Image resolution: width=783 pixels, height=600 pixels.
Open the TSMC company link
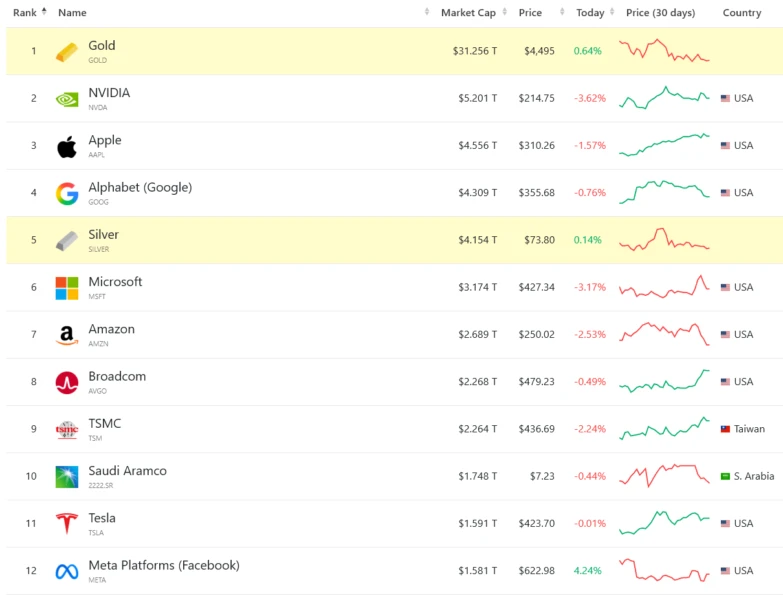(104, 423)
